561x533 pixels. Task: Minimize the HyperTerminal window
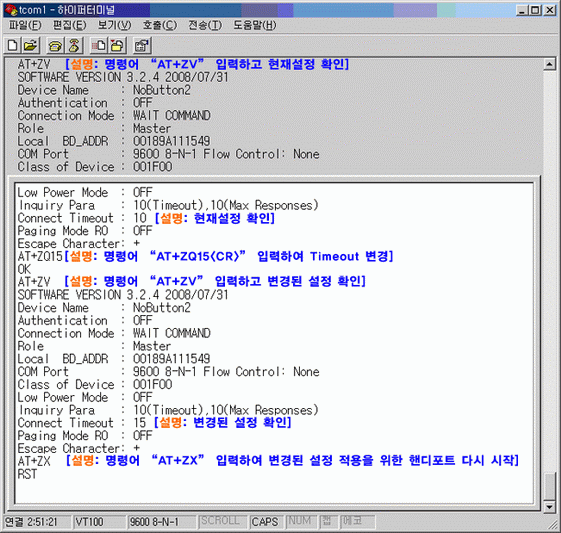[522, 10]
